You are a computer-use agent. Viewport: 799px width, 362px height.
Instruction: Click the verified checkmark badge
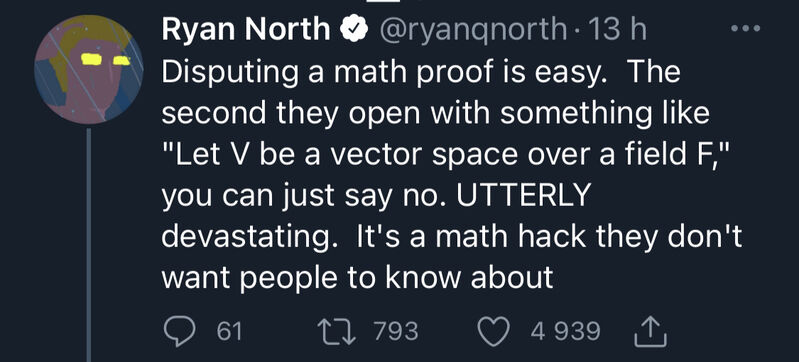point(353,31)
